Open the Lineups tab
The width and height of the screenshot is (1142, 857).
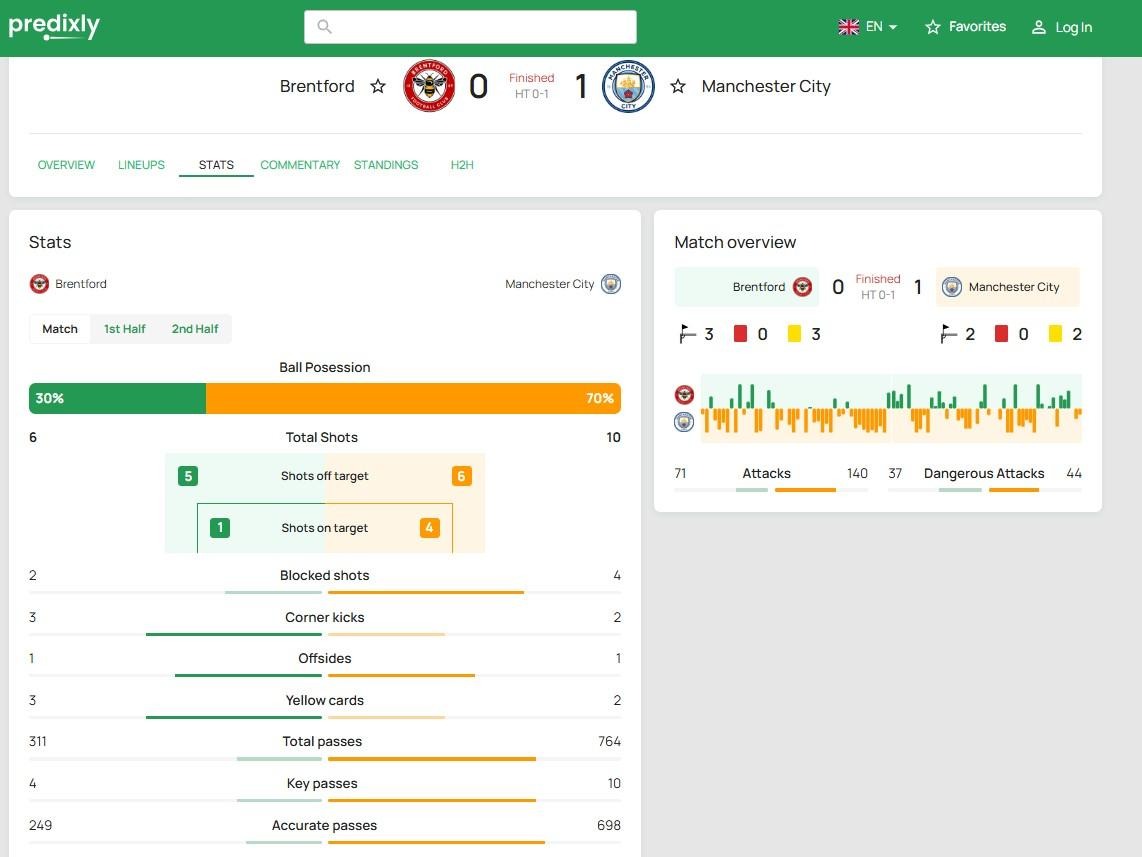point(141,165)
